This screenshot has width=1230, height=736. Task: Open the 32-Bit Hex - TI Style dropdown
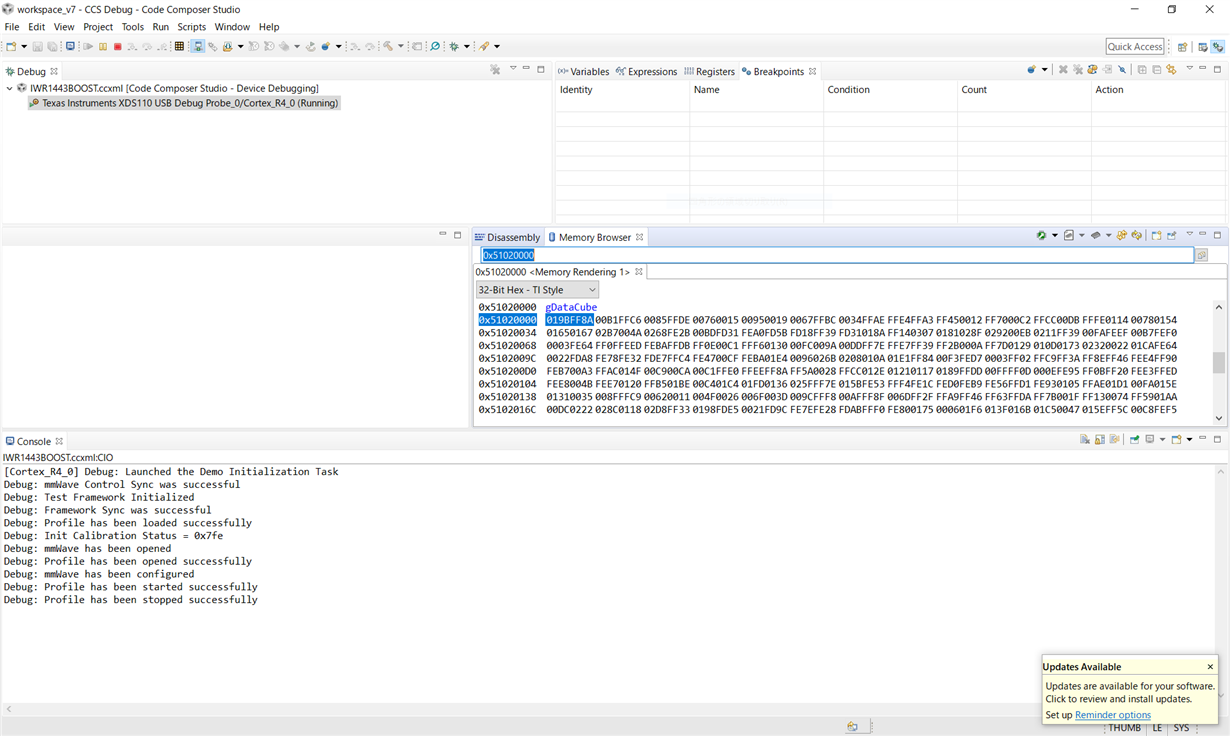click(538, 290)
